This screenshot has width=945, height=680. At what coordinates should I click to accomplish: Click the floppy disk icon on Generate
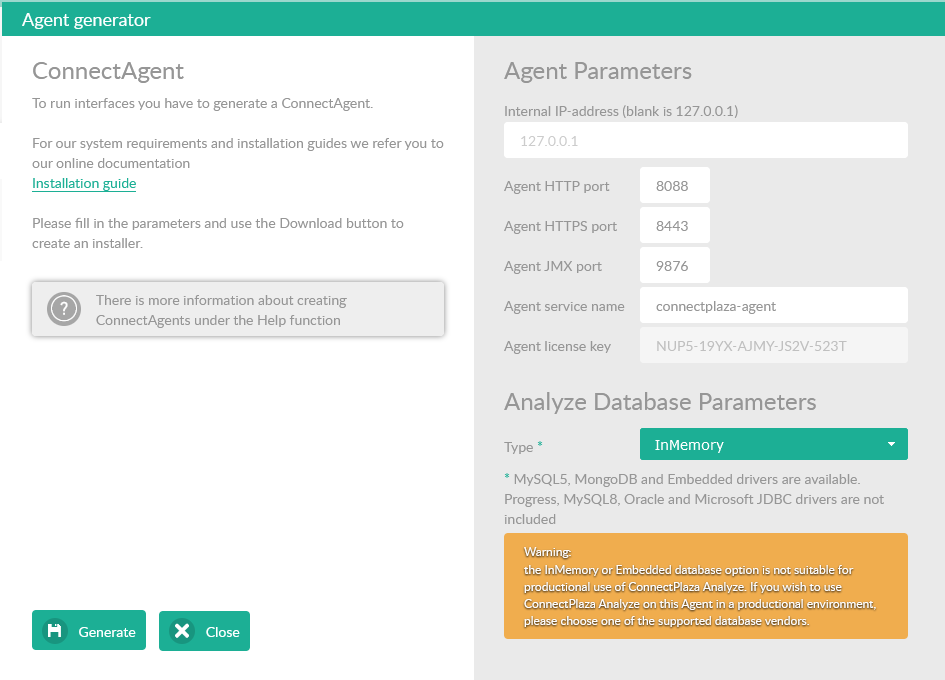tap(55, 631)
